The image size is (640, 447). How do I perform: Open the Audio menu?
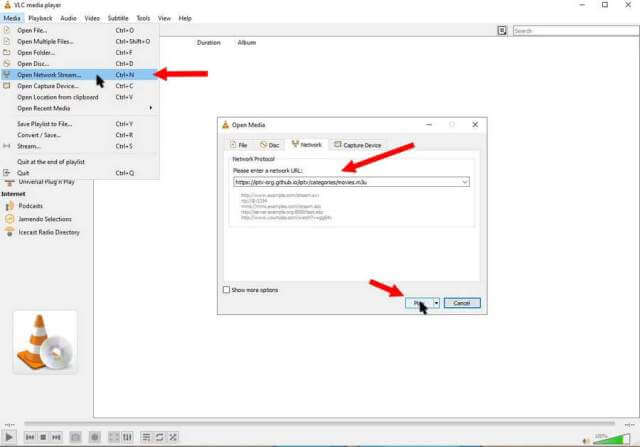pos(68,18)
